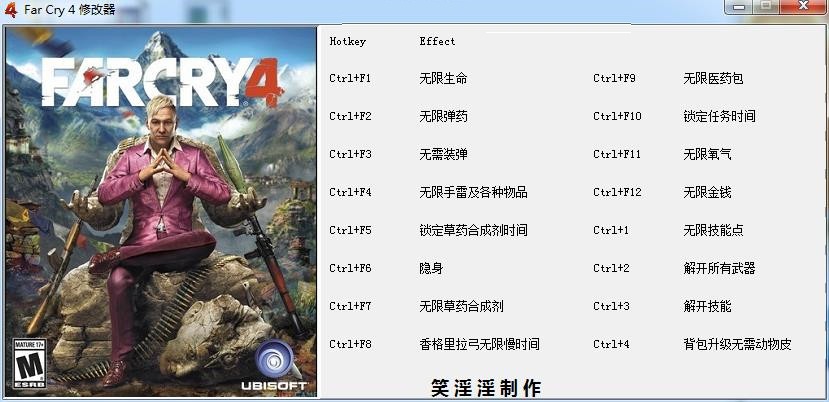This screenshot has width=829, height=402.
Task: Select the 隐身 stealth entry
Action: [431, 269]
